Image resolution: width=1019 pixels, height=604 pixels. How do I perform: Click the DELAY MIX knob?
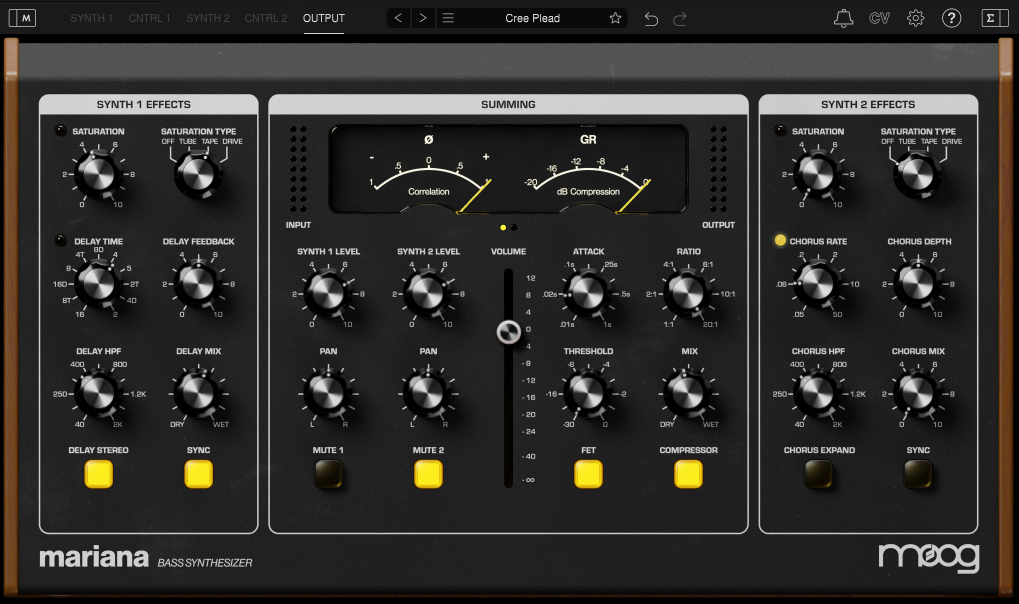(x=198, y=394)
